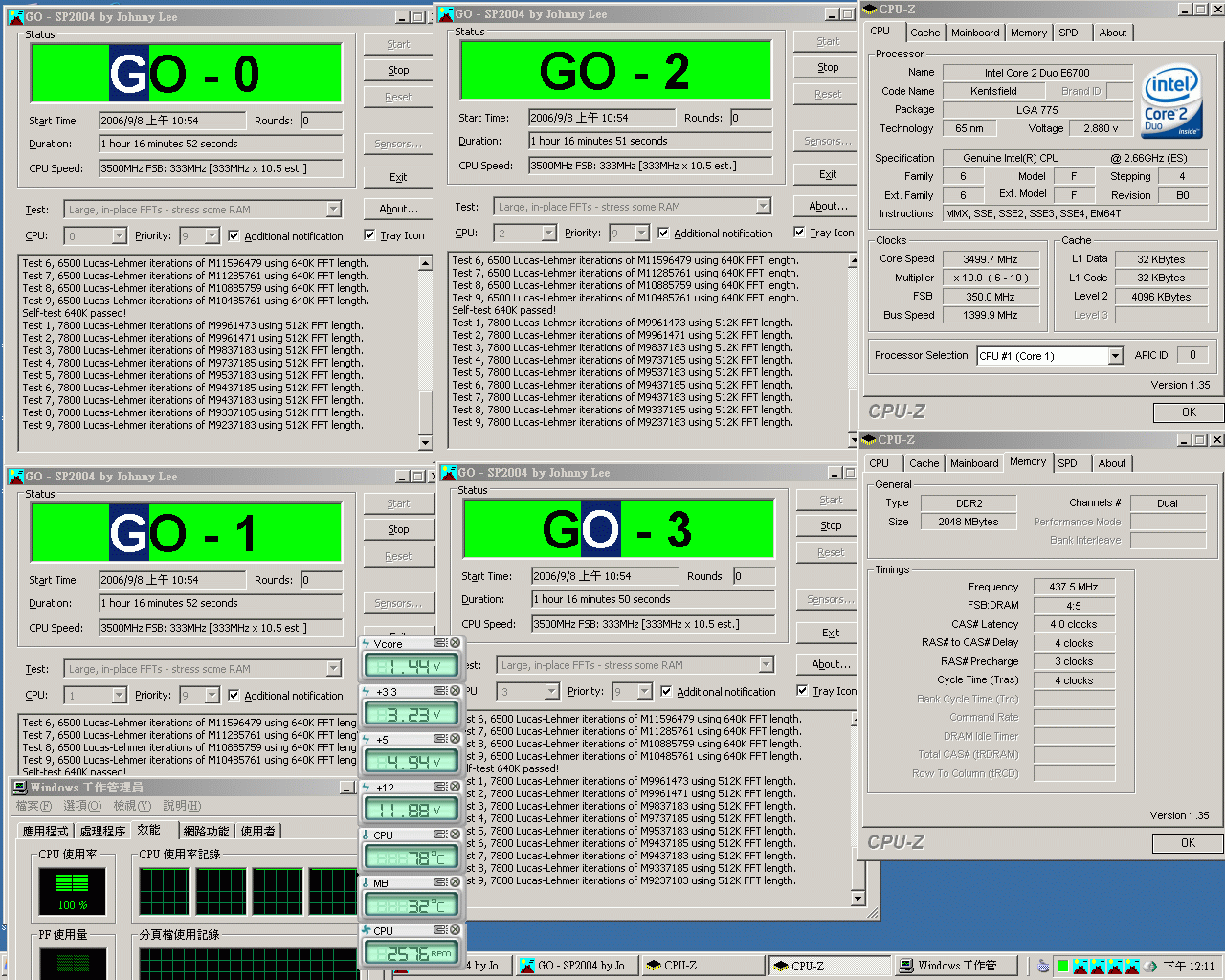The image size is (1225, 980).
Task: Open settings icon on the +12 gadget
Action: [440, 787]
